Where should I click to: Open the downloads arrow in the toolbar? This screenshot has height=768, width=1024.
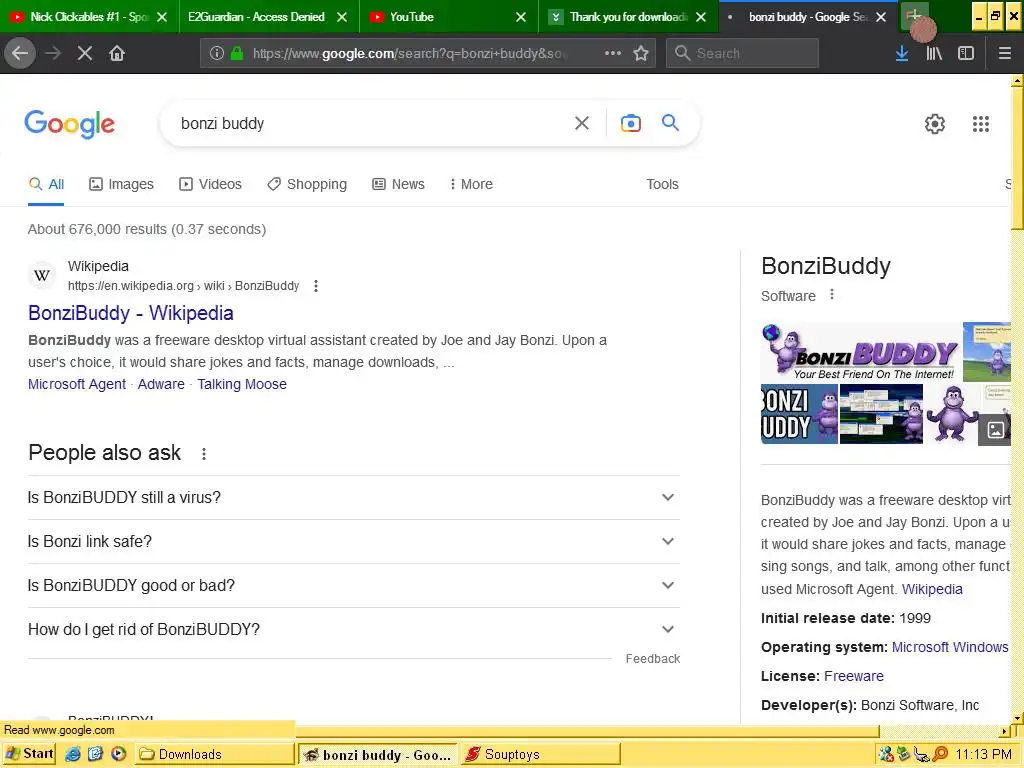(902, 53)
